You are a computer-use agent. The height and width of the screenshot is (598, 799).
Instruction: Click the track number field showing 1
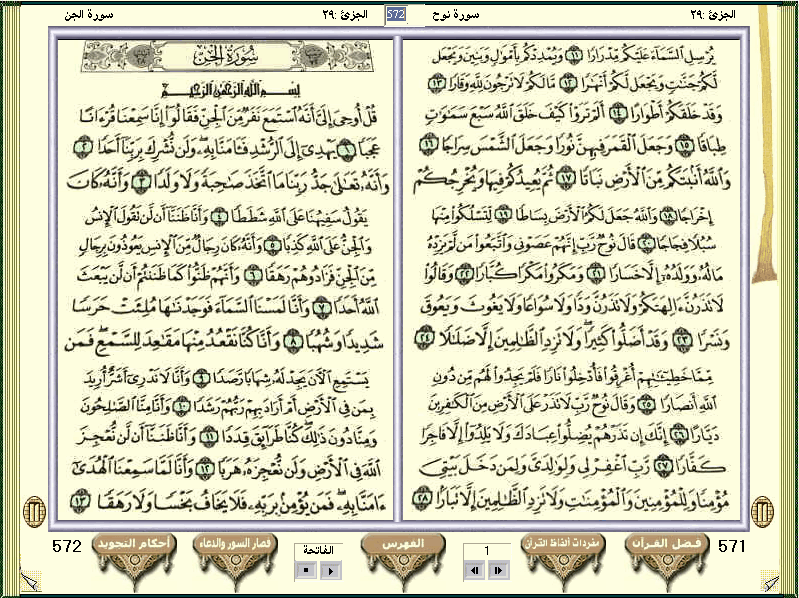[x=487, y=551]
